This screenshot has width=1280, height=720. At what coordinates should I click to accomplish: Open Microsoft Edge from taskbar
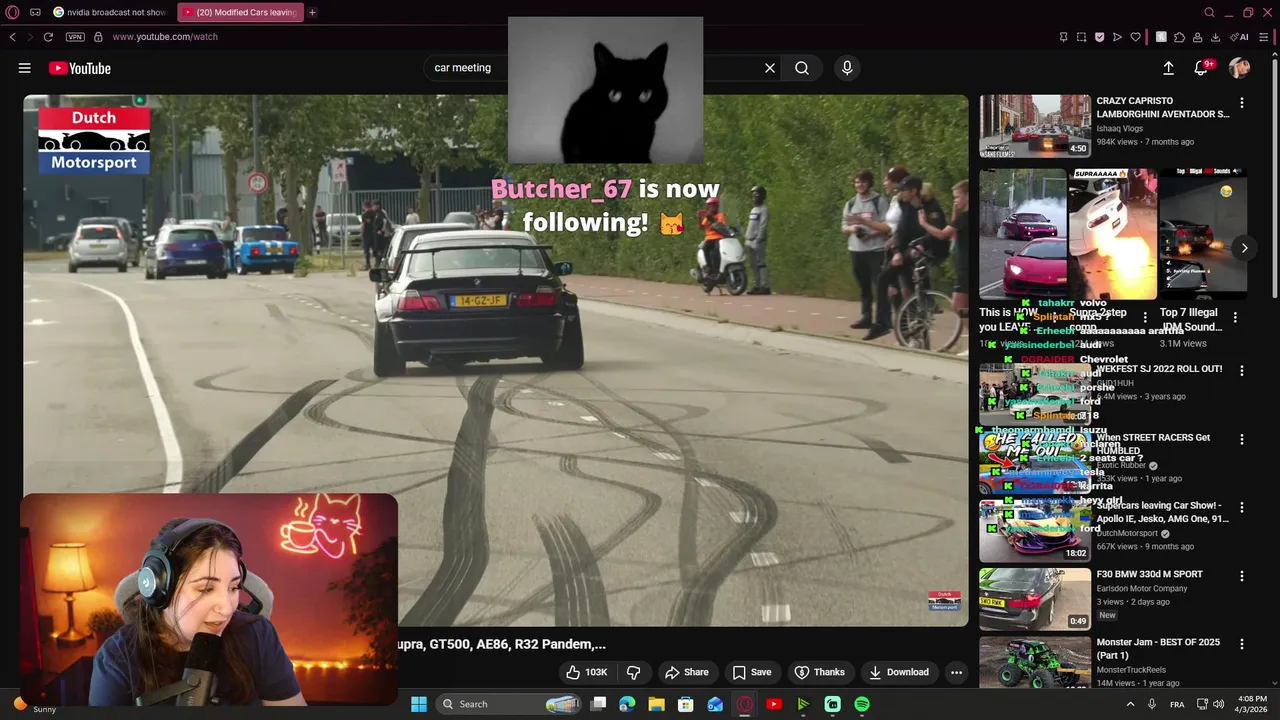627,704
